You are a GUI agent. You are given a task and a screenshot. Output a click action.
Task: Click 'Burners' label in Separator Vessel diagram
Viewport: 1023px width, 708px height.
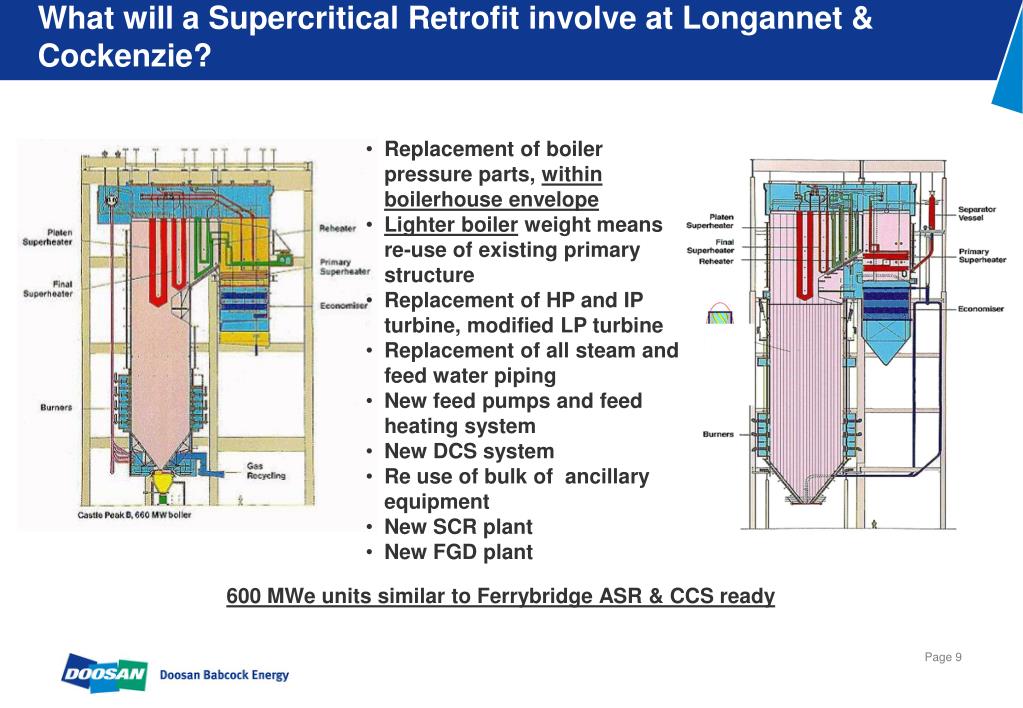pos(718,434)
